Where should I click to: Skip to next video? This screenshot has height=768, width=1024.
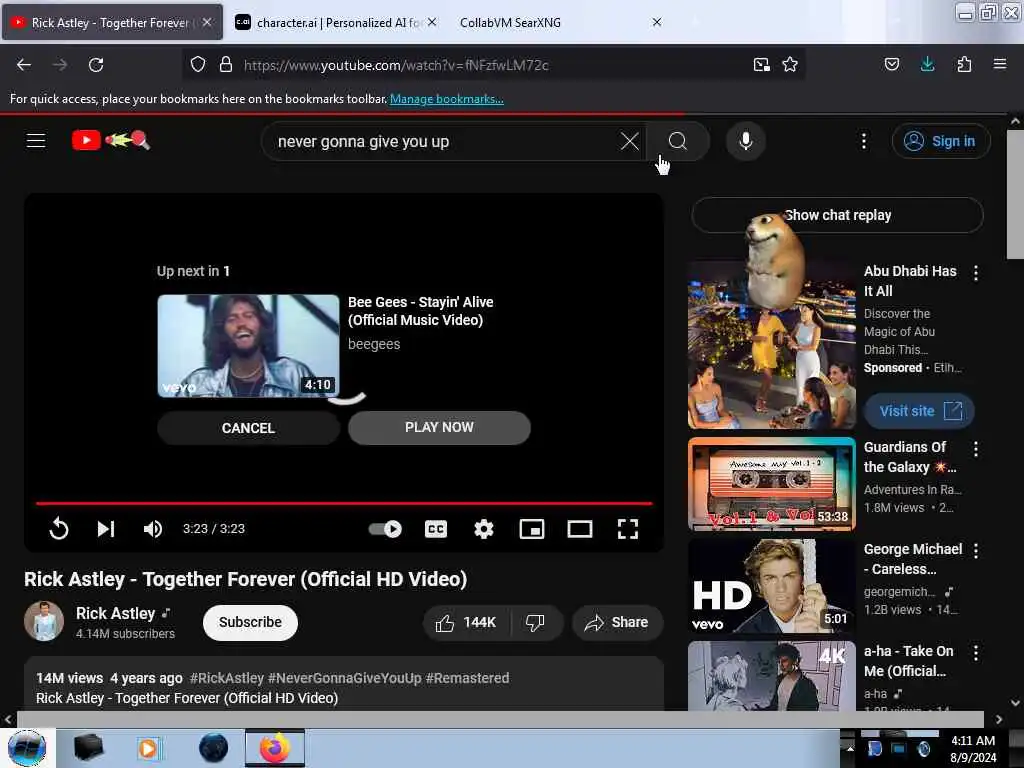106,528
